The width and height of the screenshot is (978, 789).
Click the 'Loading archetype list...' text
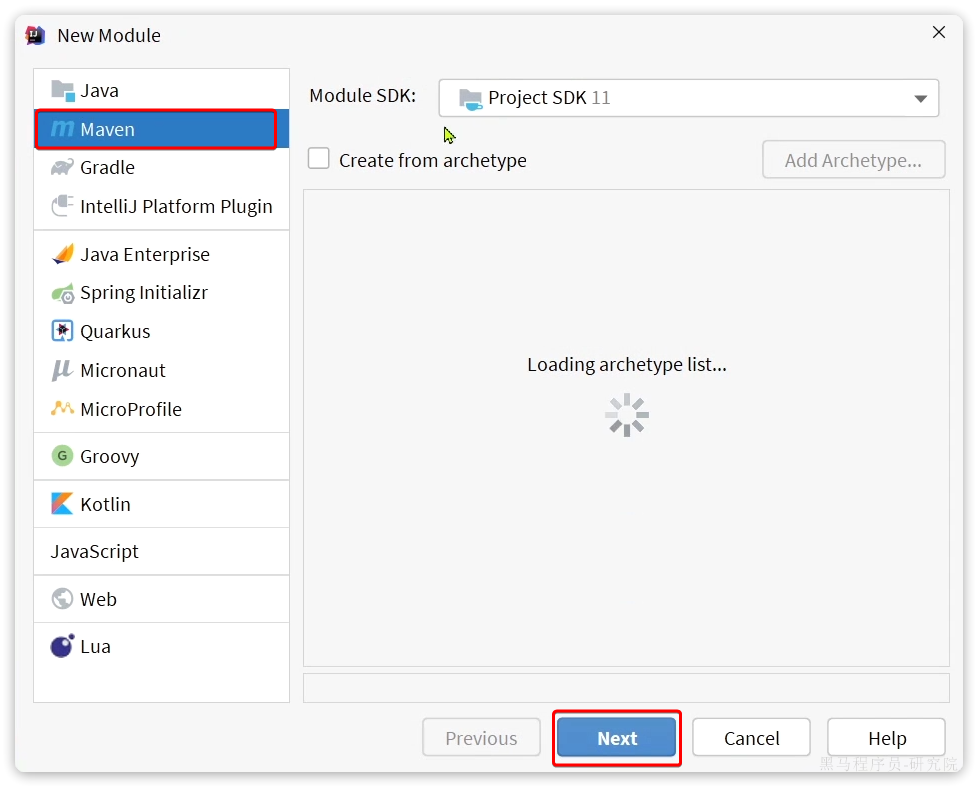pyautogui.click(x=627, y=364)
